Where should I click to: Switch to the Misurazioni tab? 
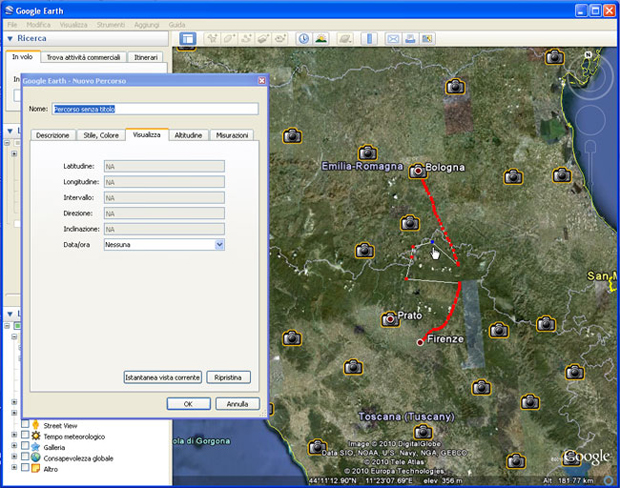click(232, 135)
